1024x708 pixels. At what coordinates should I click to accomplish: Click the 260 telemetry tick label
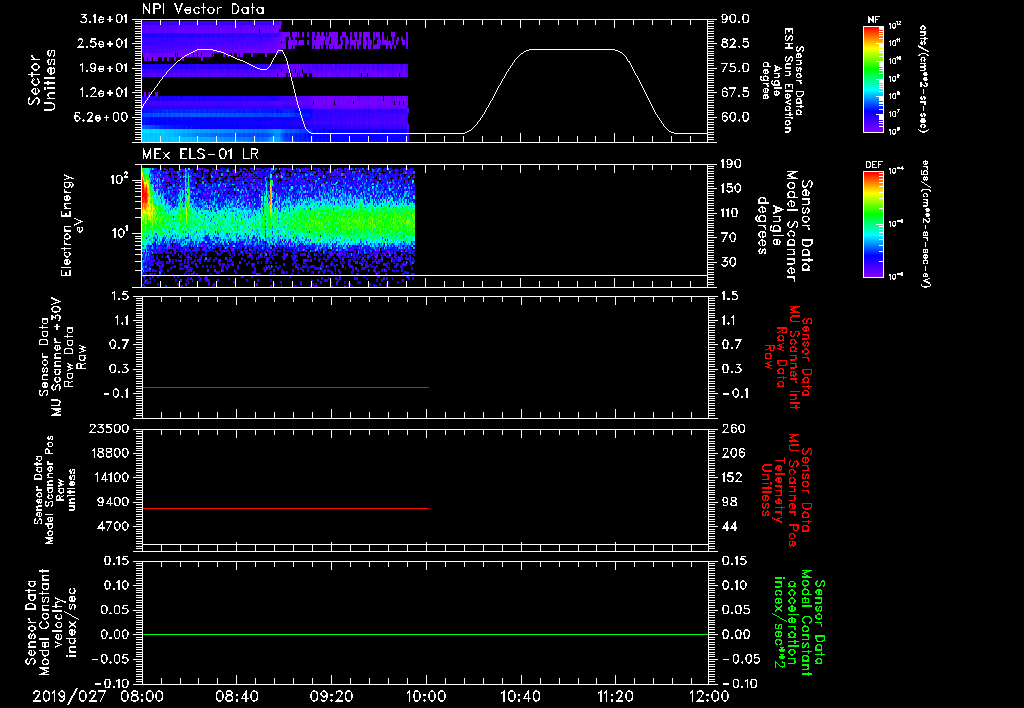pyautogui.click(x=732, y=428)
